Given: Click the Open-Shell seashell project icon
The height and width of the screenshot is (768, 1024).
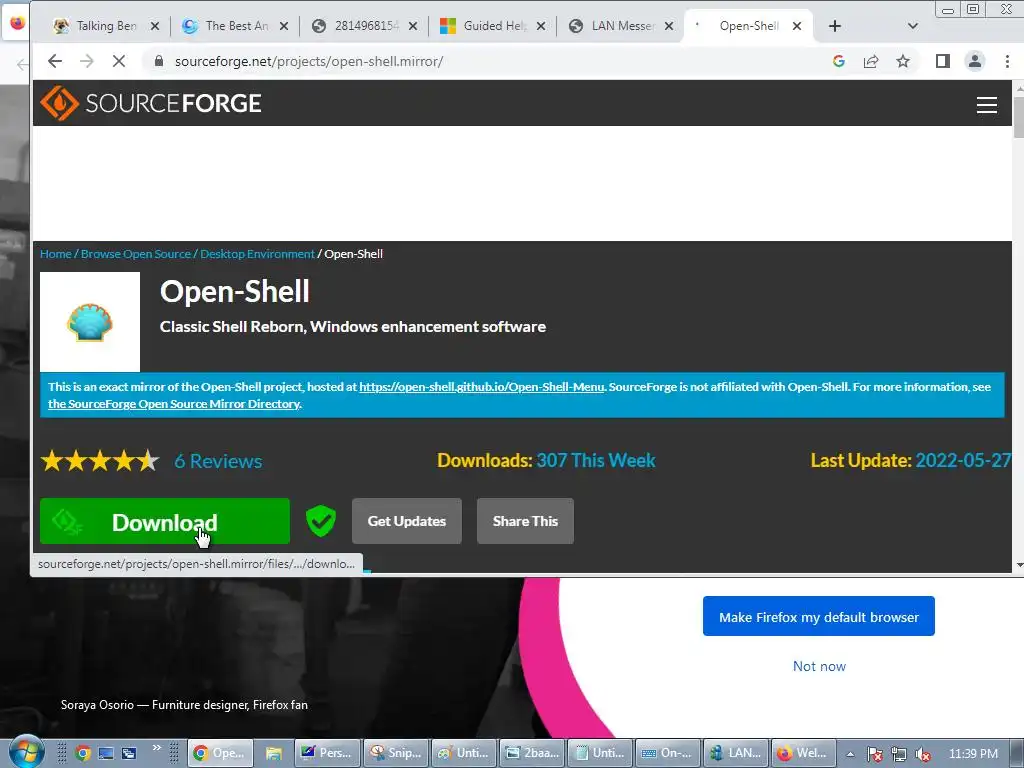Looking at the screenshot, I should pyautogui.click(x=90, y=322).
